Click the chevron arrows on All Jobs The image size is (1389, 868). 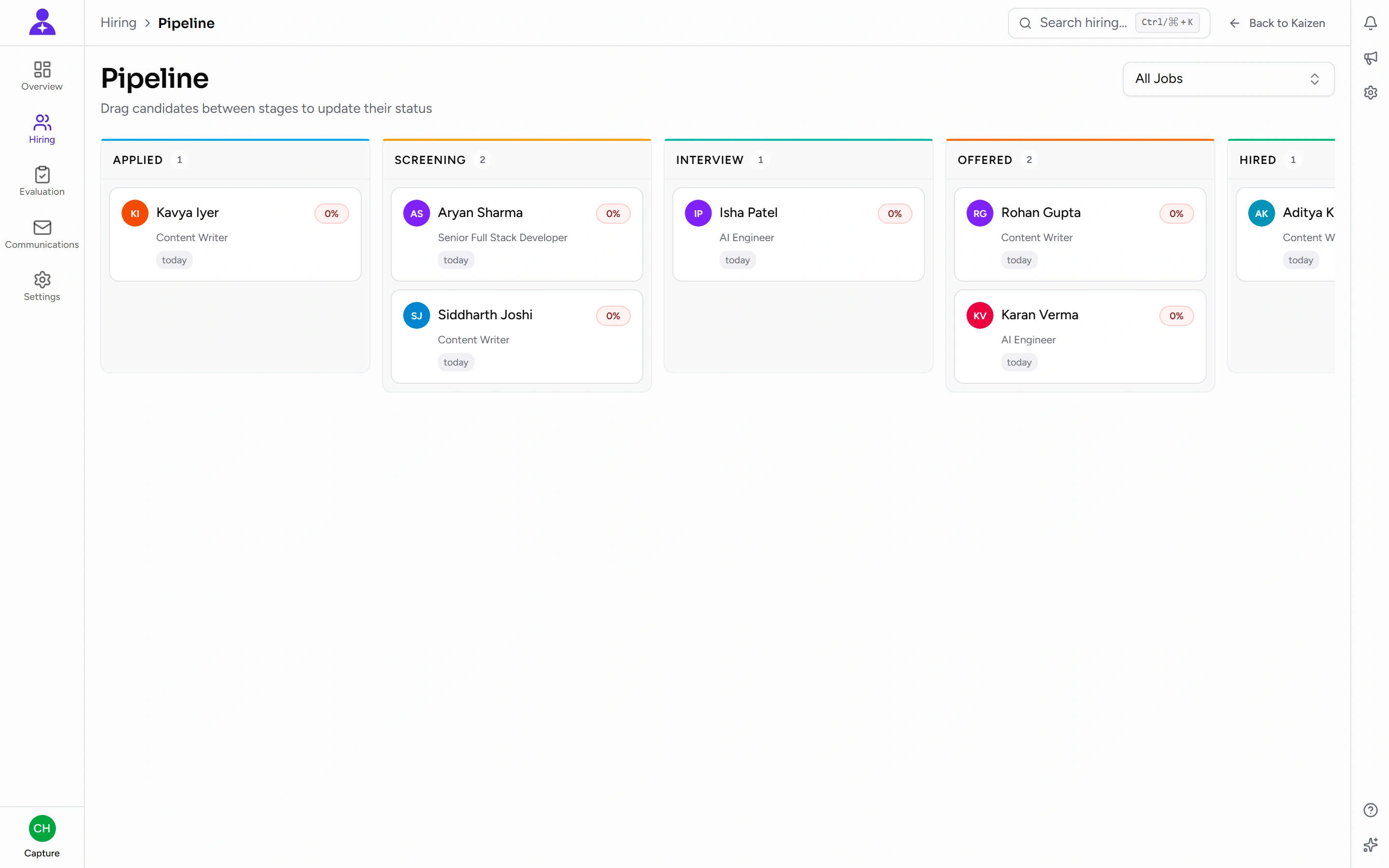point(1314,79)
